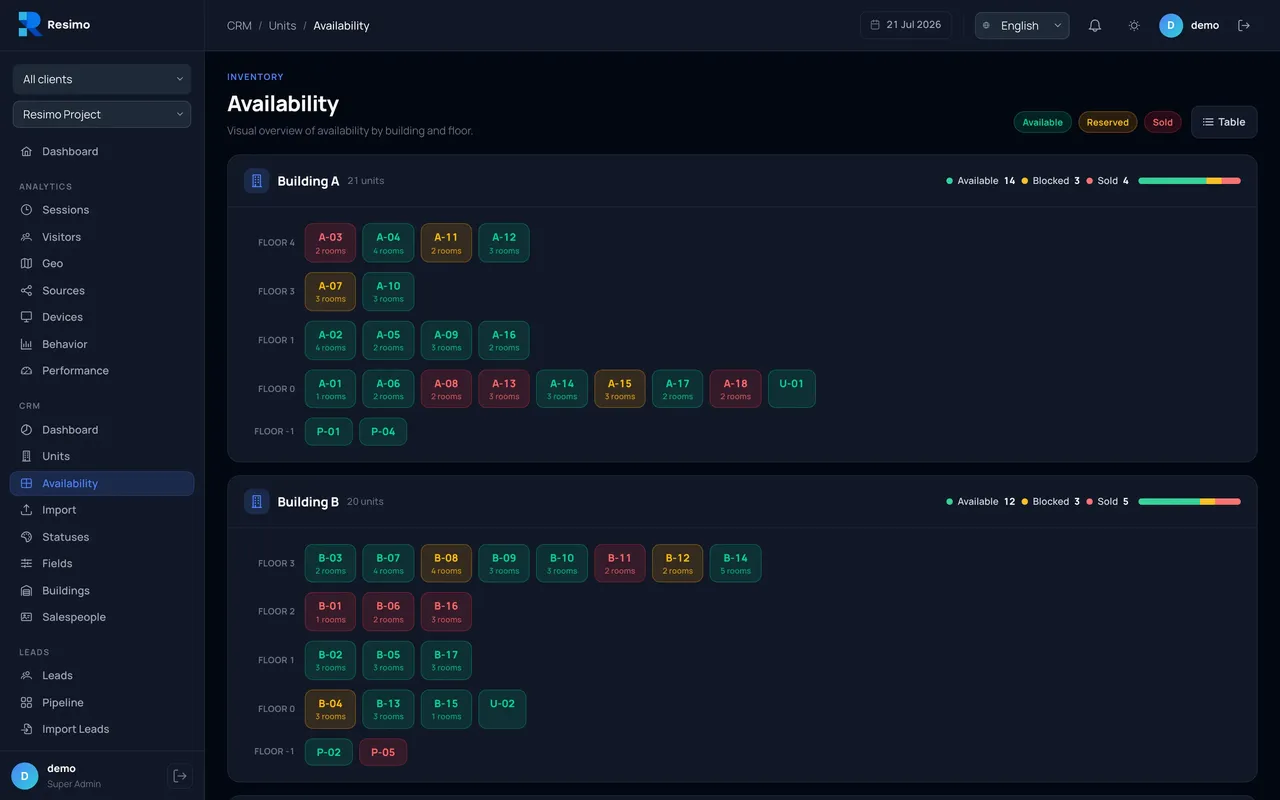Viewport: 1280px width, 800px height.
Task: Open unit B-08 card
Action: click(x=446, y=564)
